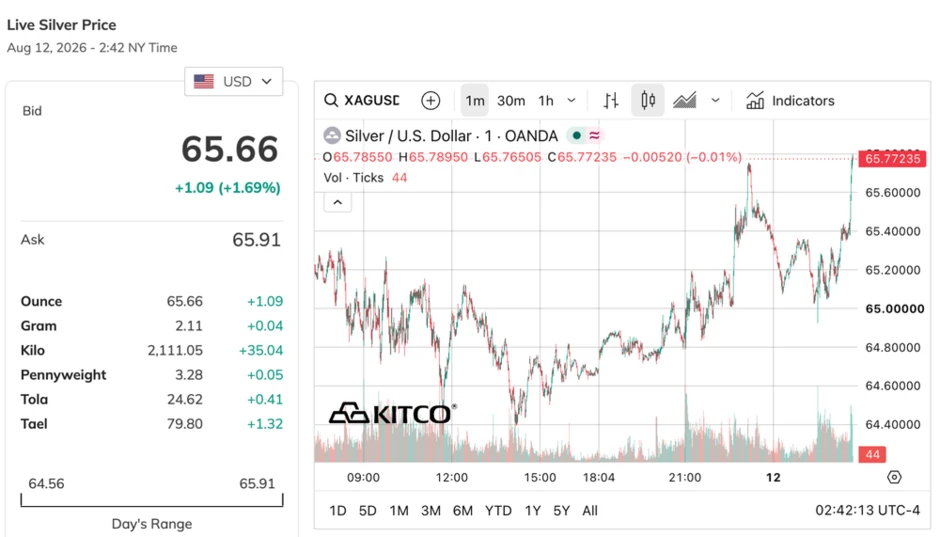Click the Ounce price 65.66

tap(185, 301)
